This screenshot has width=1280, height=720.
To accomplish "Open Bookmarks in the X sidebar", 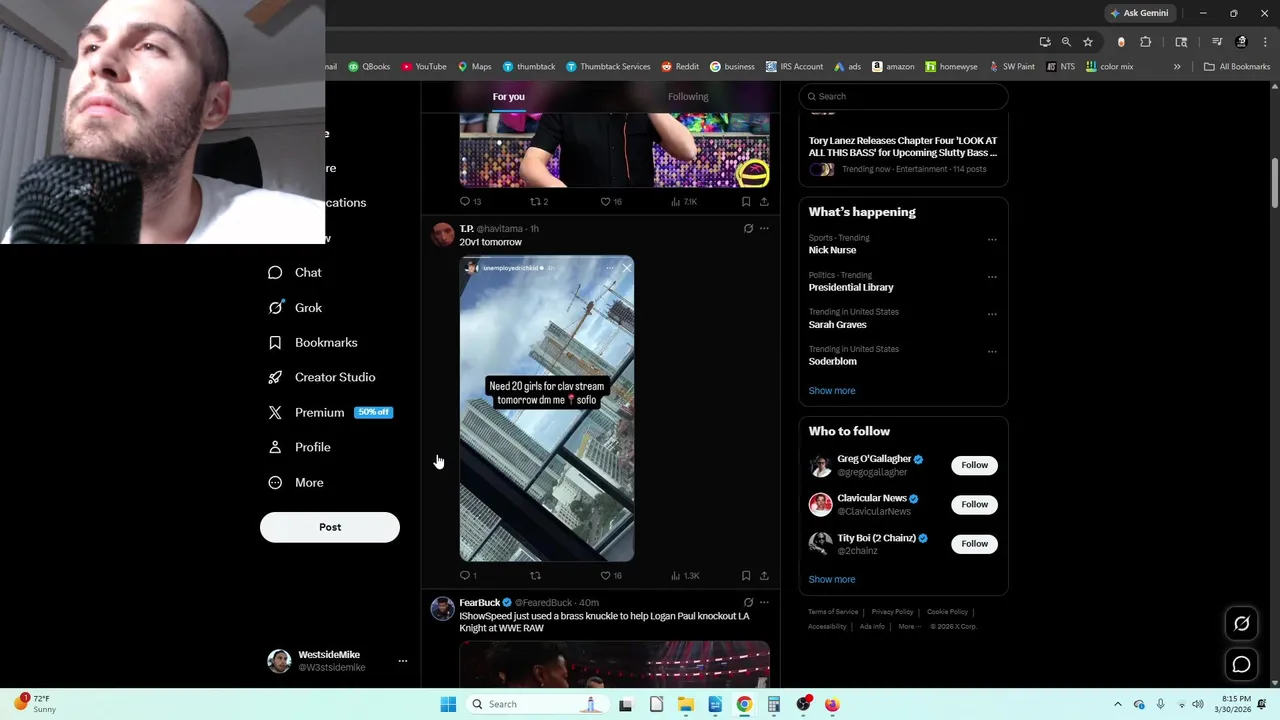I will pyautogui.click(x=313, y=342).
